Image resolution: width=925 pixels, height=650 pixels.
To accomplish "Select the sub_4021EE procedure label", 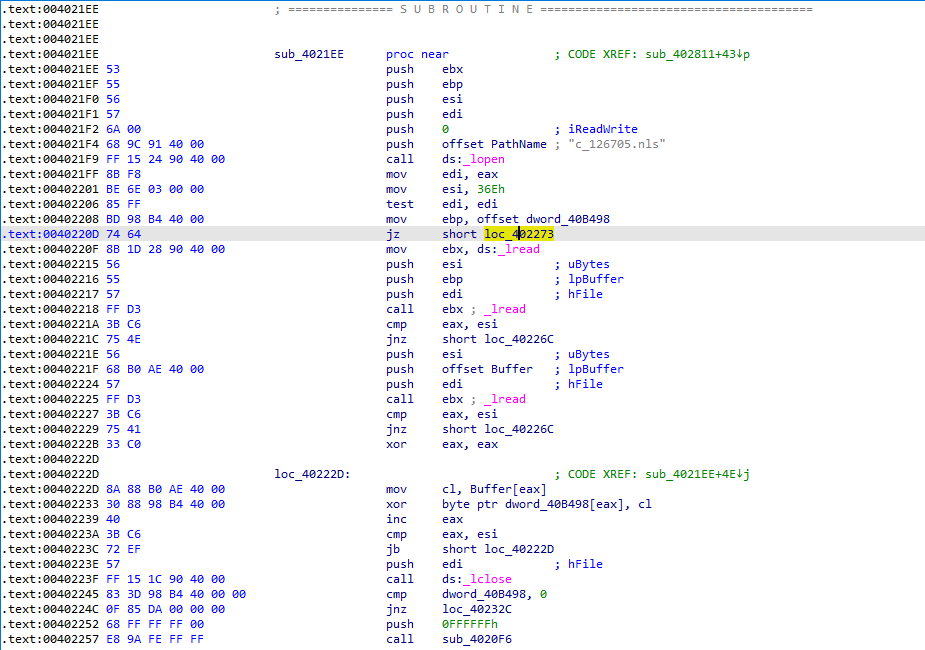I will coord(309,54).
